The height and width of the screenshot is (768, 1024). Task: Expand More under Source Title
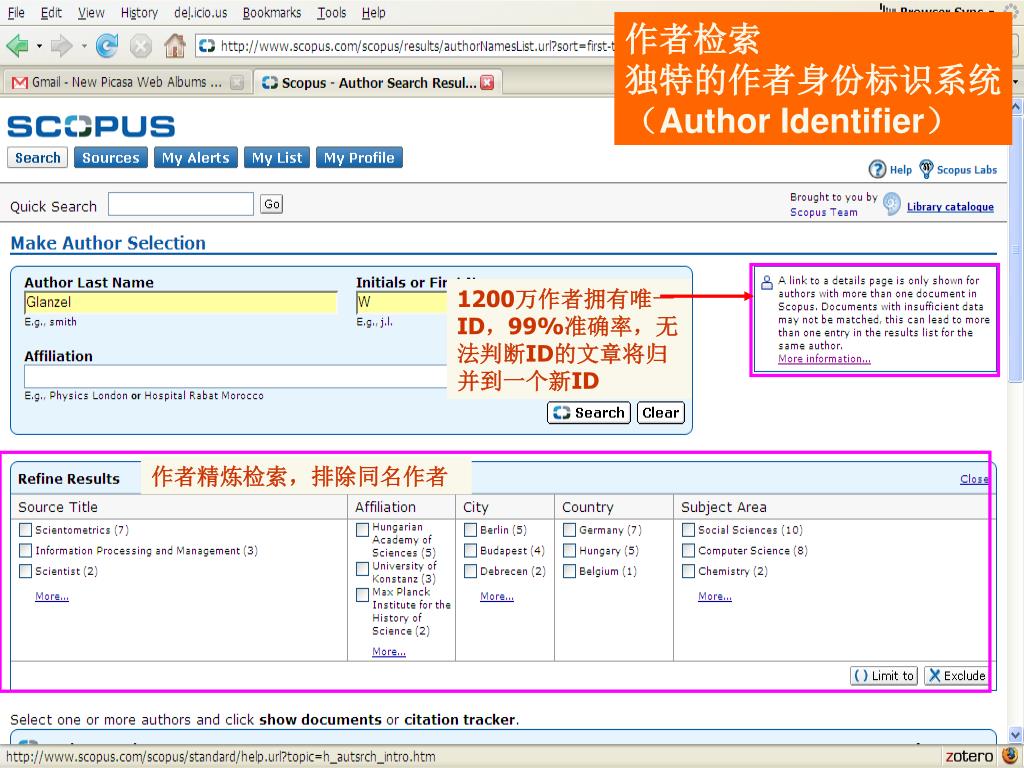pos(52,596)
